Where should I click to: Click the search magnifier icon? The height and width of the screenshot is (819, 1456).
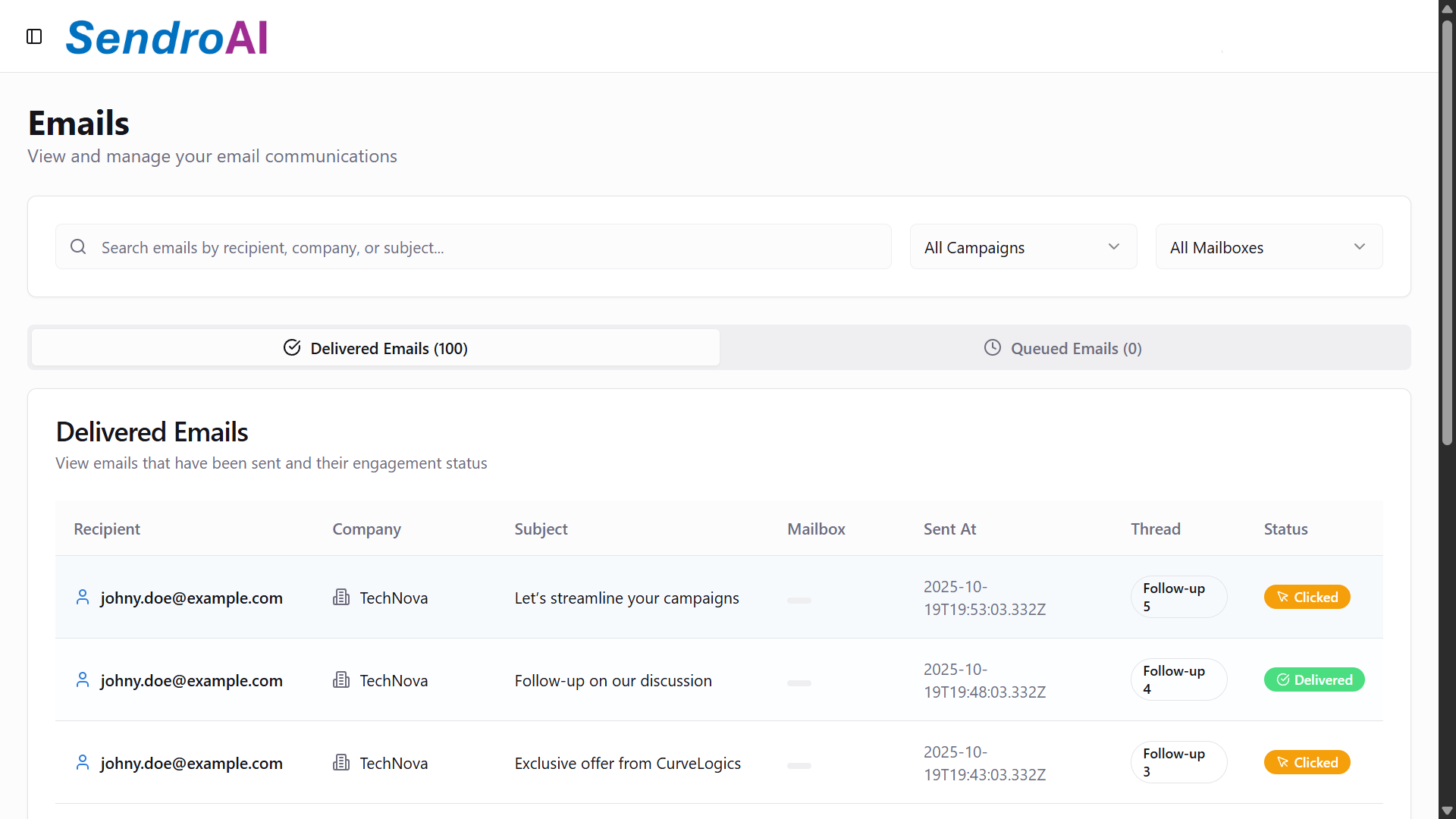(x=78, y=246)
